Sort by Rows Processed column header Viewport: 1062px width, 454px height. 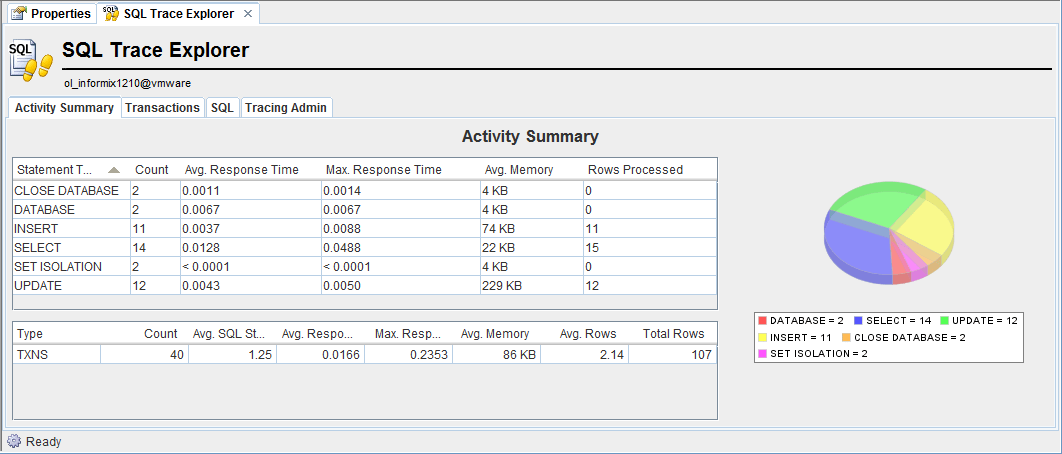click(635, 170)
